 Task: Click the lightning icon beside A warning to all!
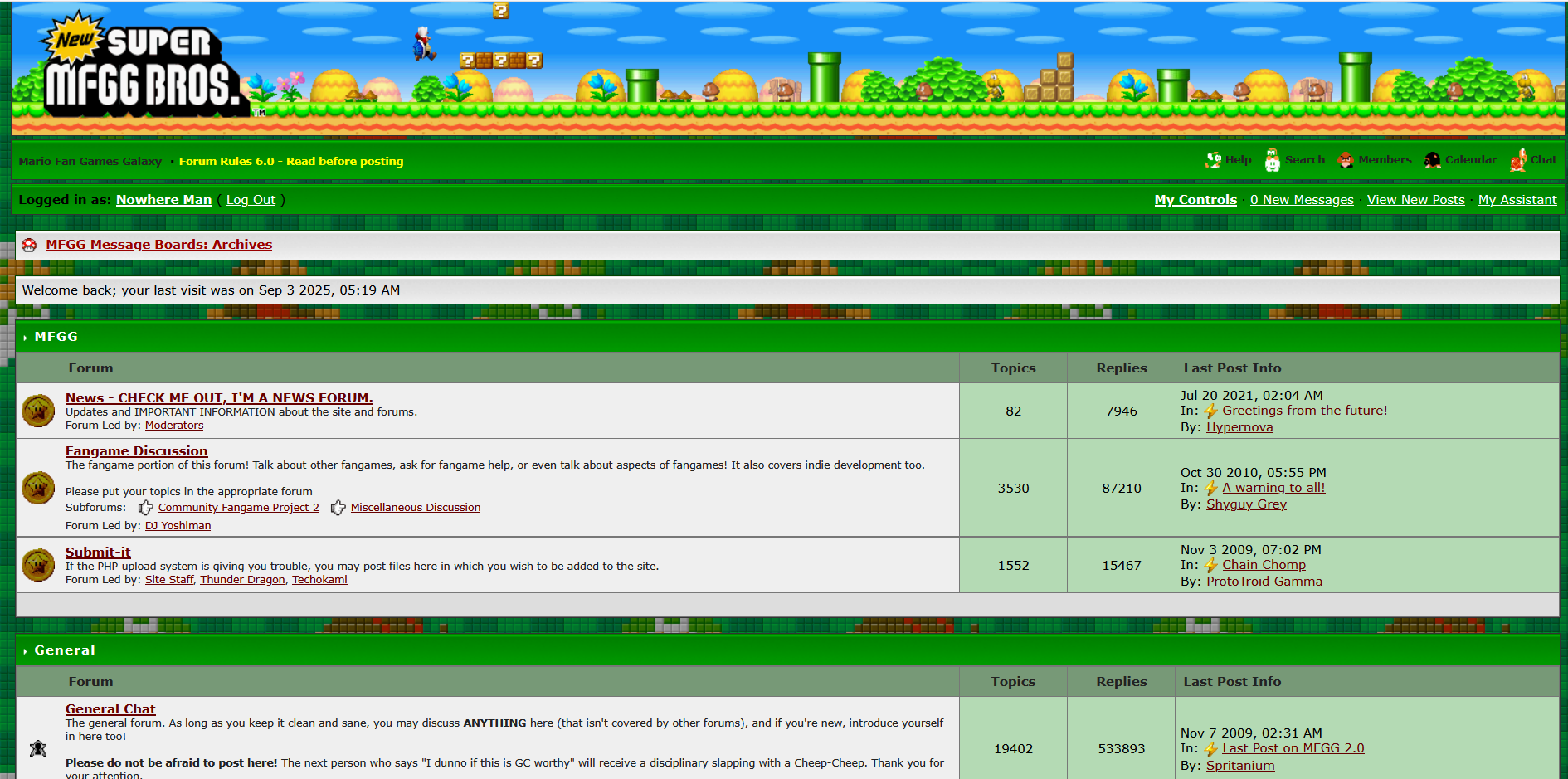click(x=1211, y=488)
